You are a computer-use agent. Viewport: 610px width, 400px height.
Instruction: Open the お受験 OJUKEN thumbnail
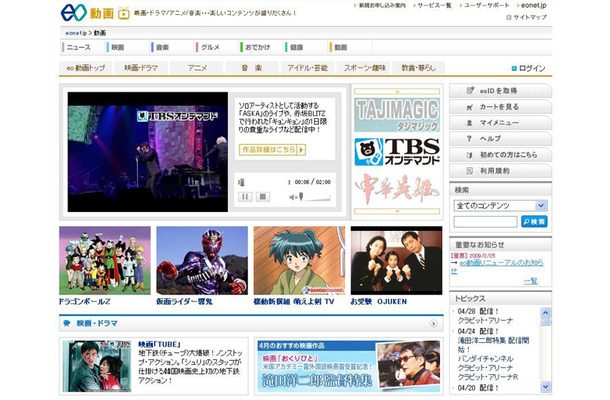point(396,260)
